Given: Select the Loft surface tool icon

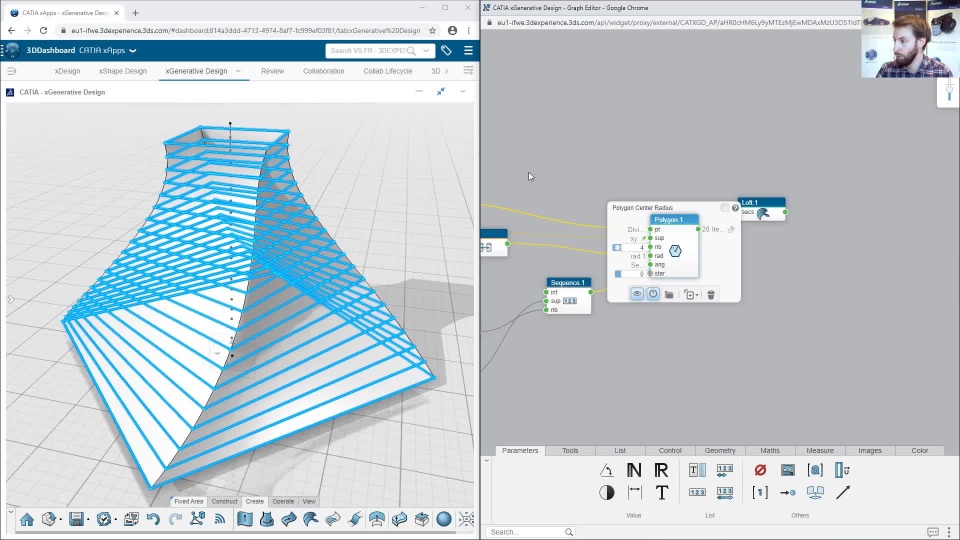Looking at the screenshot, I should pyautogui.click(x=310, y=520).
